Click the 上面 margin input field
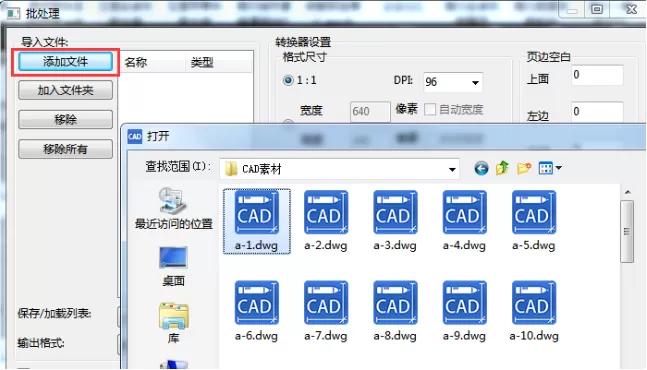The image size is (647, 370). click(x=597, y=75)
